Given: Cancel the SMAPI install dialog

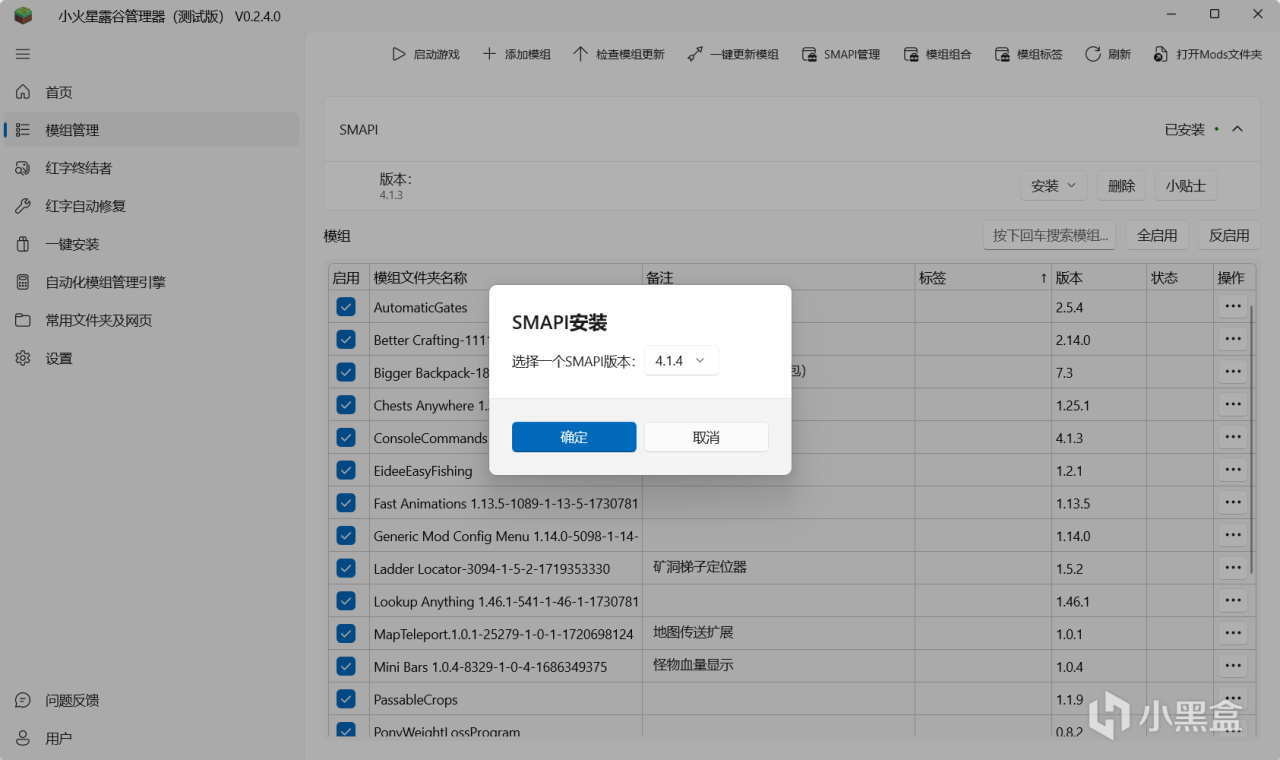Looking at the screenshot, I should pos(706,437).
